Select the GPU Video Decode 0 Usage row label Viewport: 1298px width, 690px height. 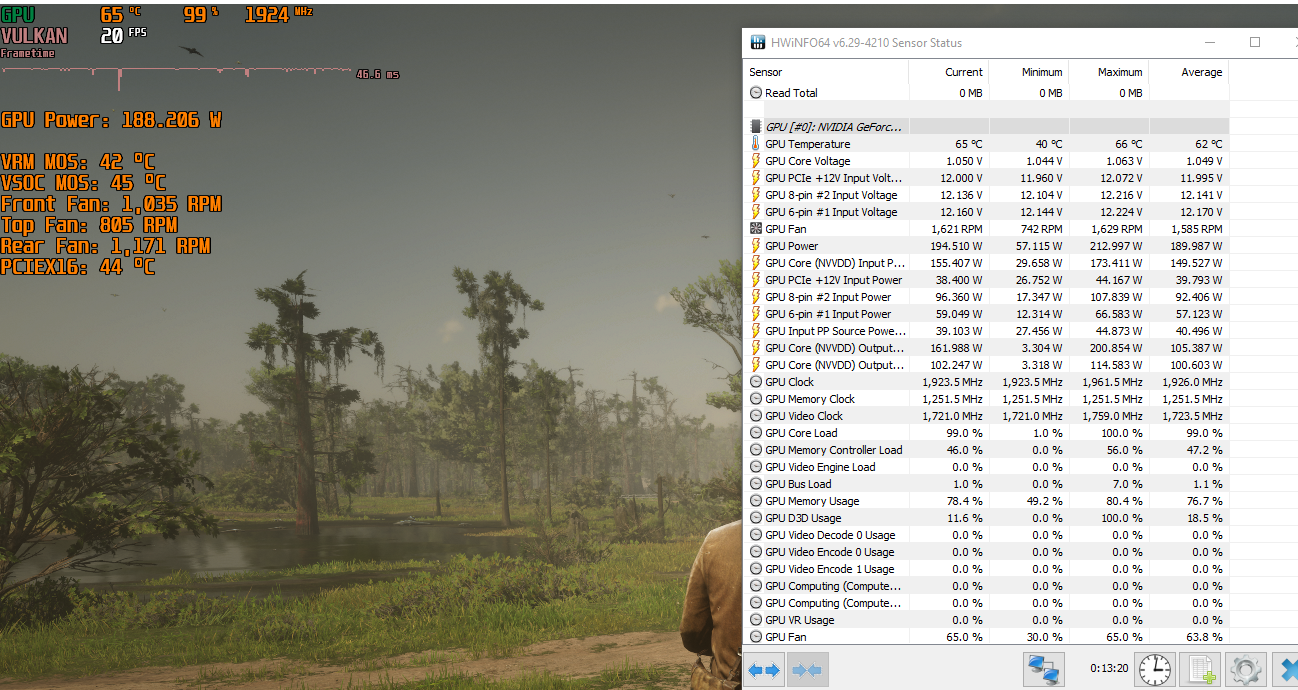830,535
